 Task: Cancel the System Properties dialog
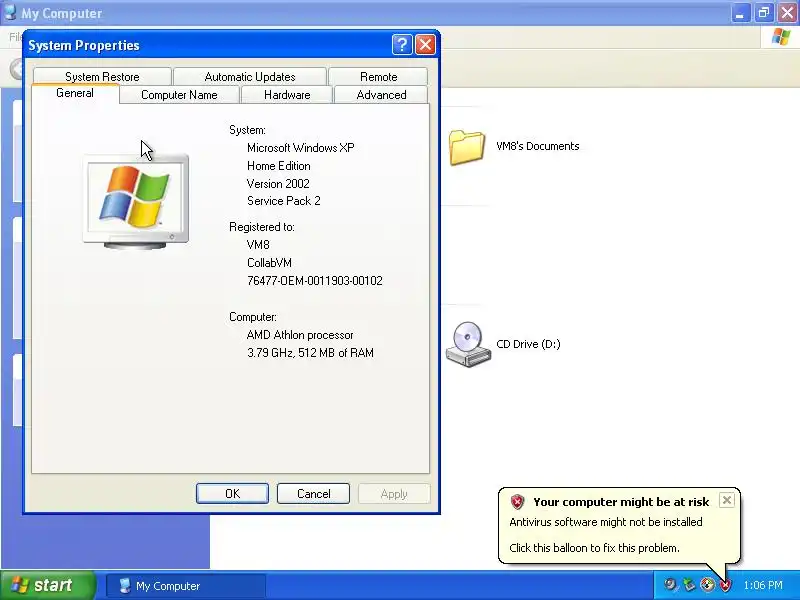pyautogui.click(x=313, y=493)
